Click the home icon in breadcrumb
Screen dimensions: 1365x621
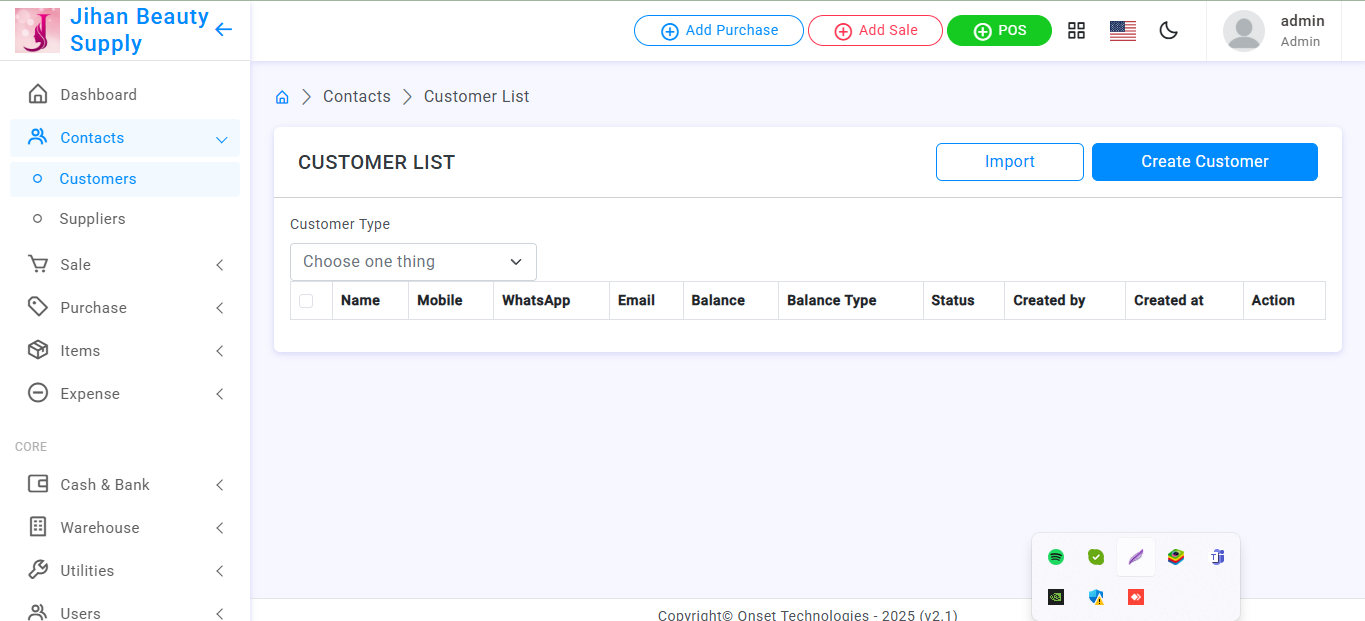click(x=282, y=97)
